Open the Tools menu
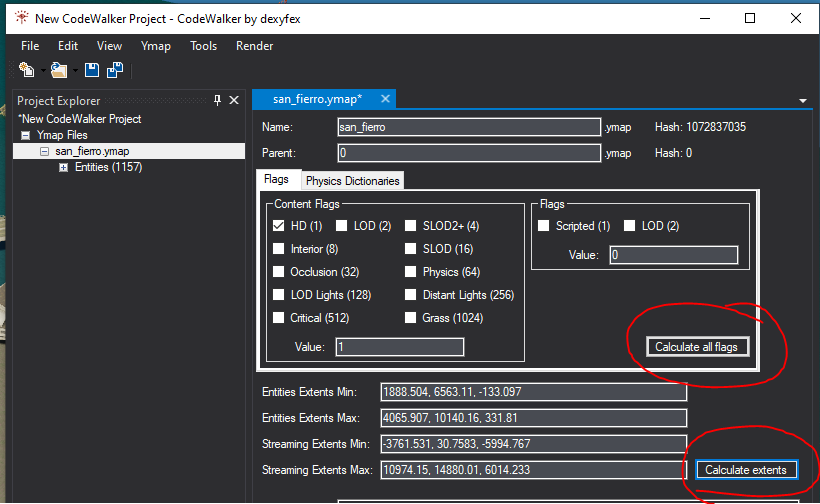This screenshot has height=504, width=820. point(203,46)
